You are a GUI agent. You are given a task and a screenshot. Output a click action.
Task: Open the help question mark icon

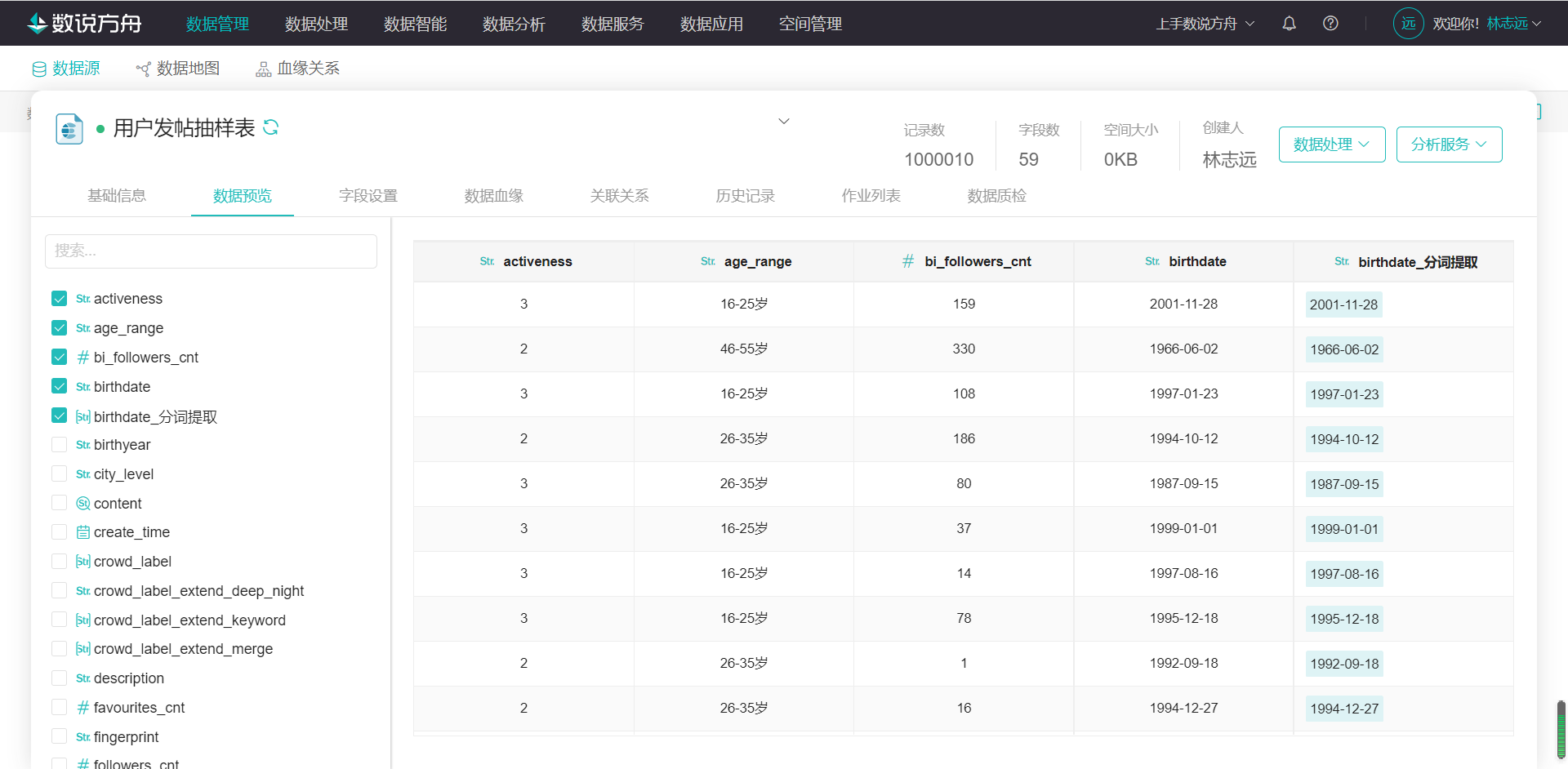pyautogui.click(x=1330, y=24)
